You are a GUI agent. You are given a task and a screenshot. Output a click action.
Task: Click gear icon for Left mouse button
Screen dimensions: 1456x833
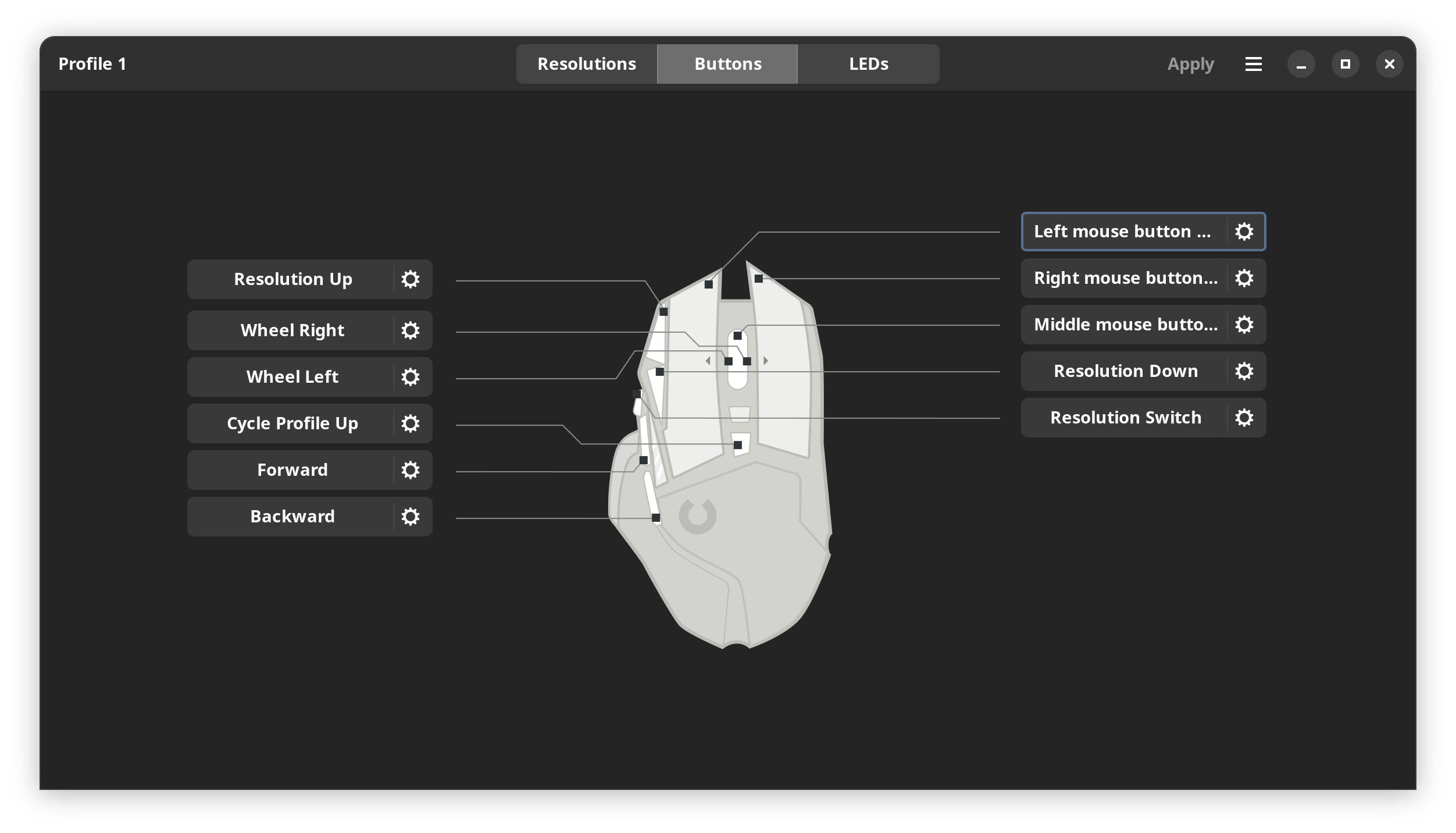1244,232
